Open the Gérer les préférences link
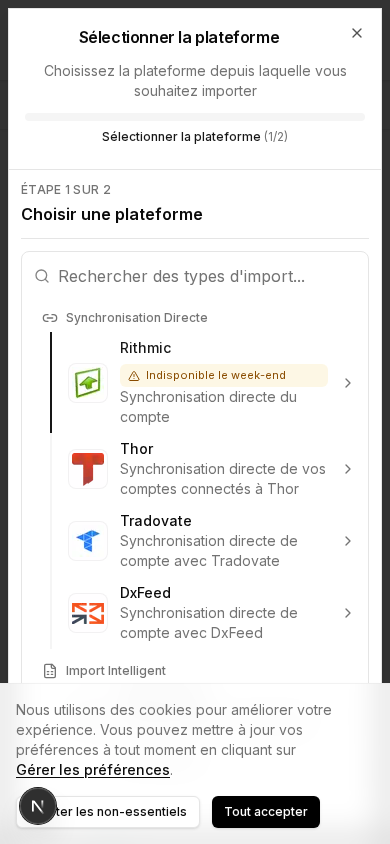Image resolution: width=390 pixels, height=844 pixels. click(x=93, y=770)
